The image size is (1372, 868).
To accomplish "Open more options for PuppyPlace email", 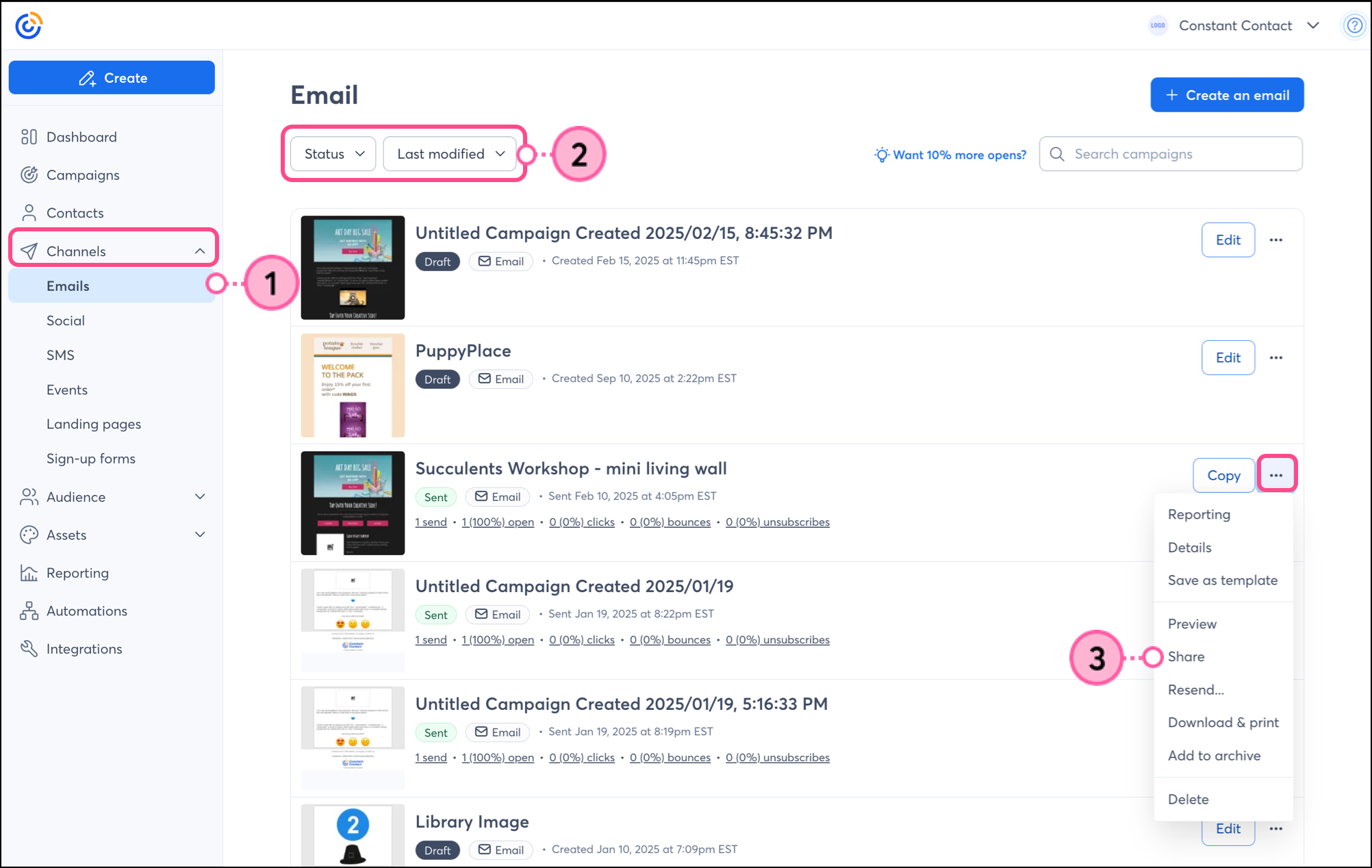I will [x=1275, y=357].
